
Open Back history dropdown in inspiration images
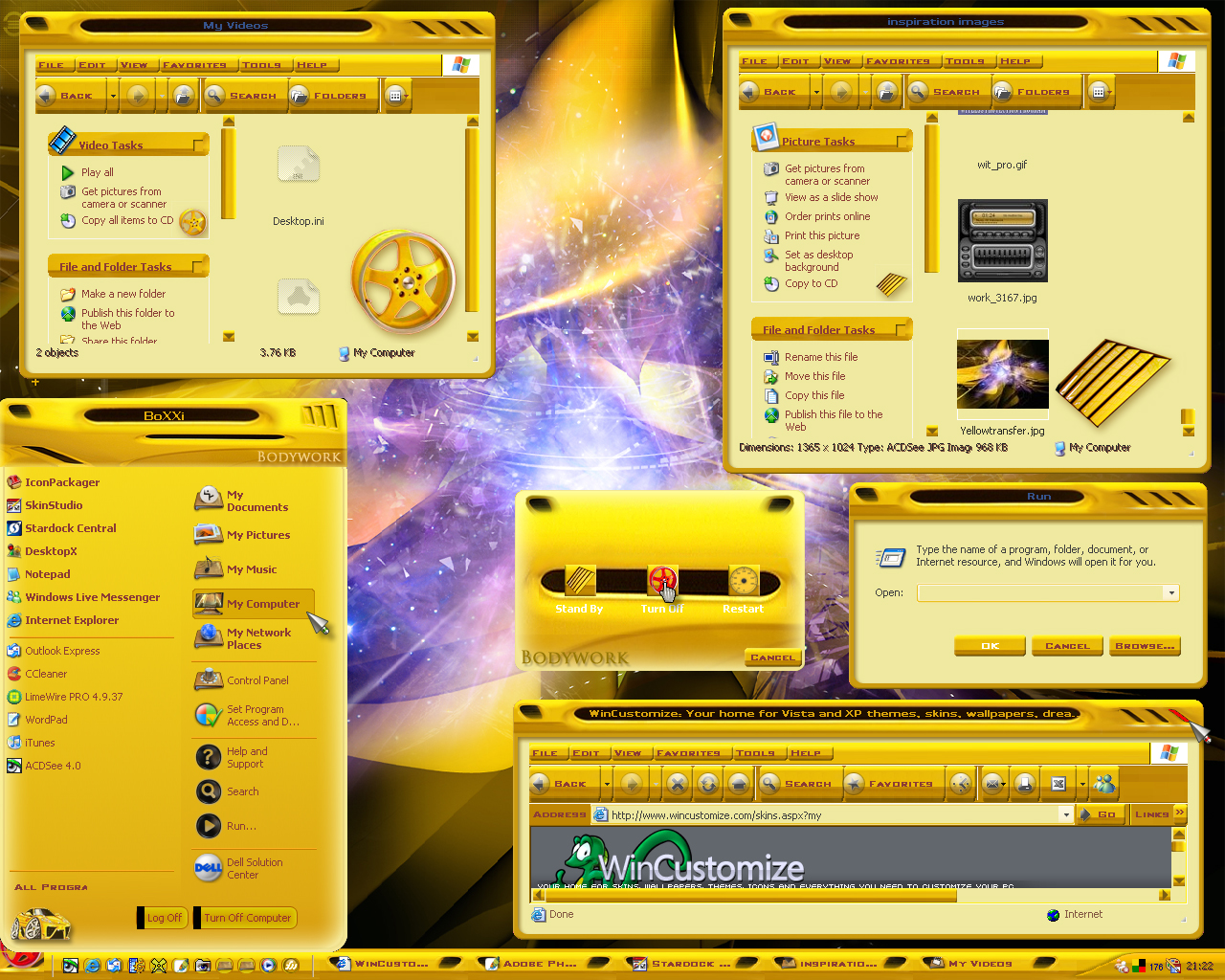click(x=816, y=91)
